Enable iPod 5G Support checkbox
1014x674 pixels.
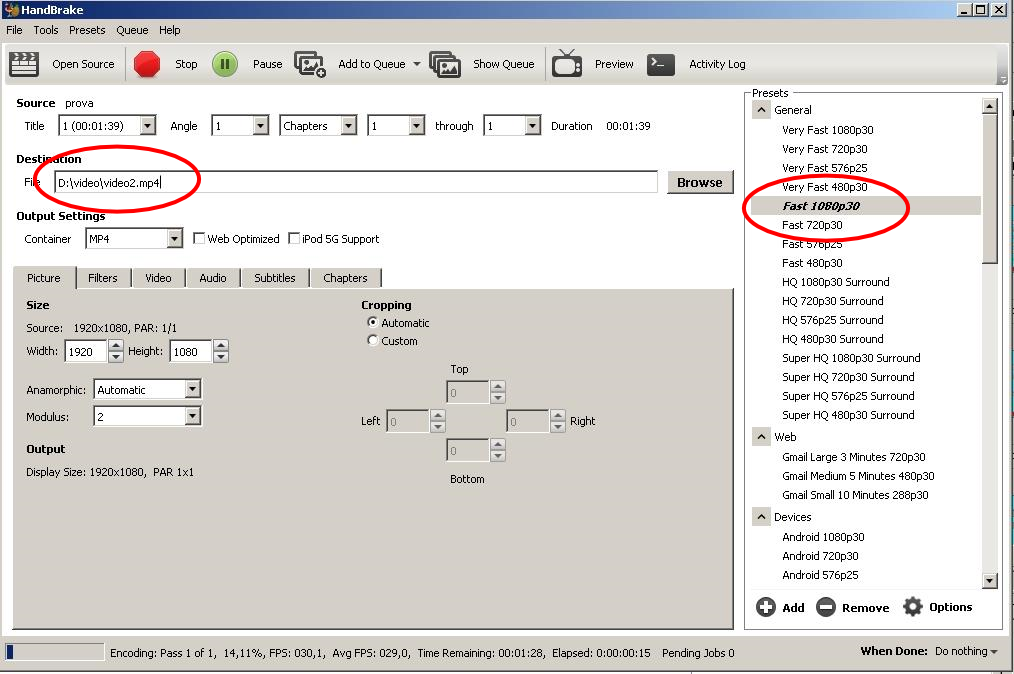(294, 239)
